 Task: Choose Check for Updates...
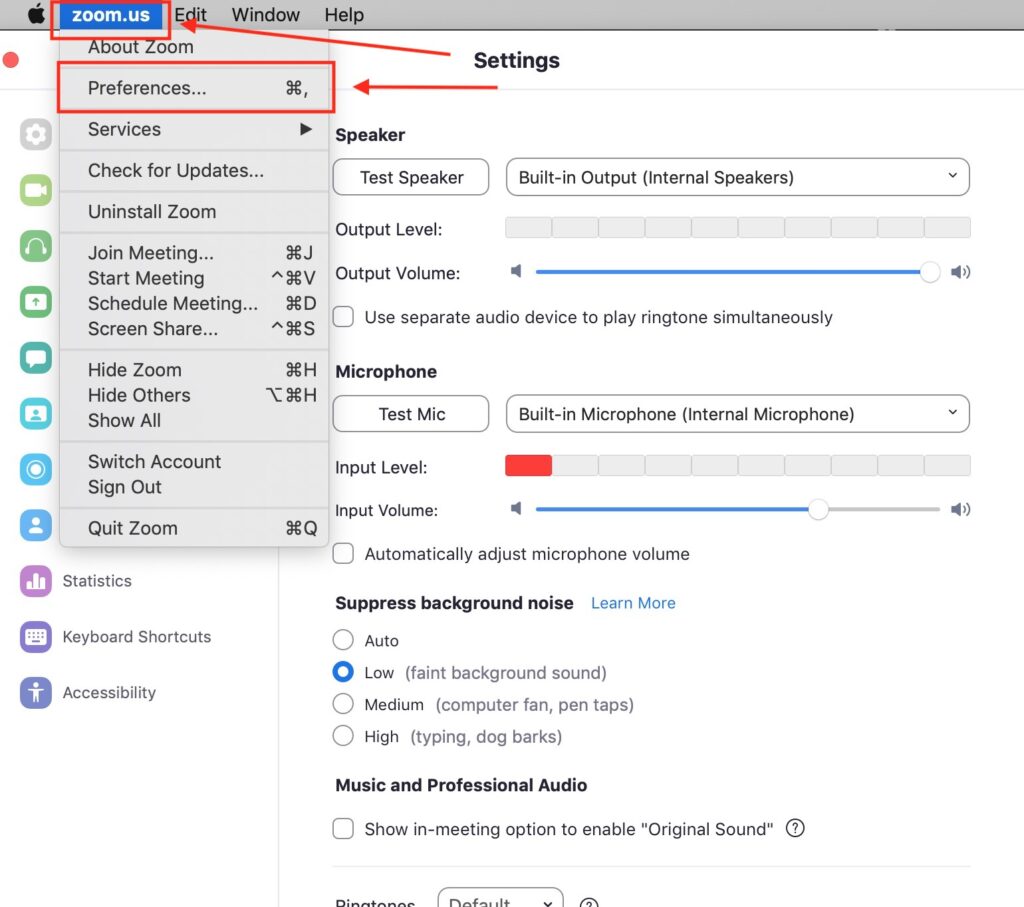point(195,170)
